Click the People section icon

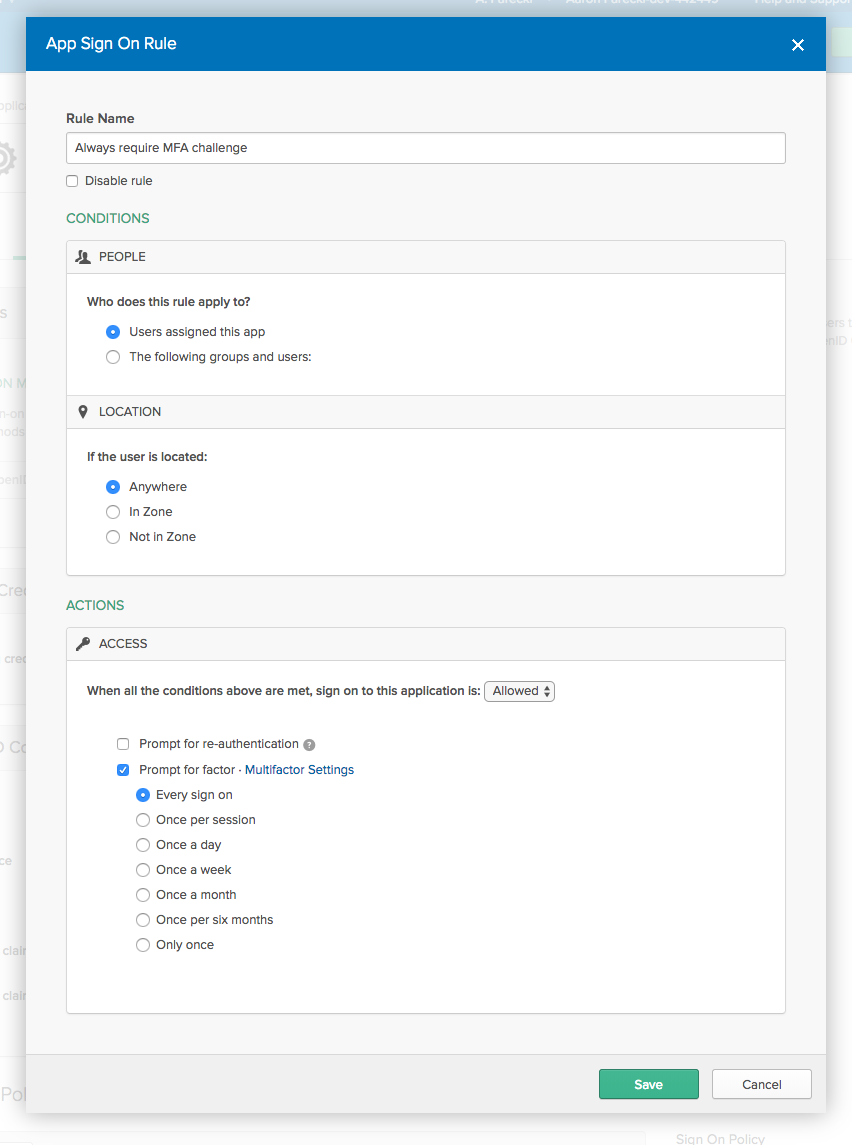pyautogui.click(x=83, y=257)
